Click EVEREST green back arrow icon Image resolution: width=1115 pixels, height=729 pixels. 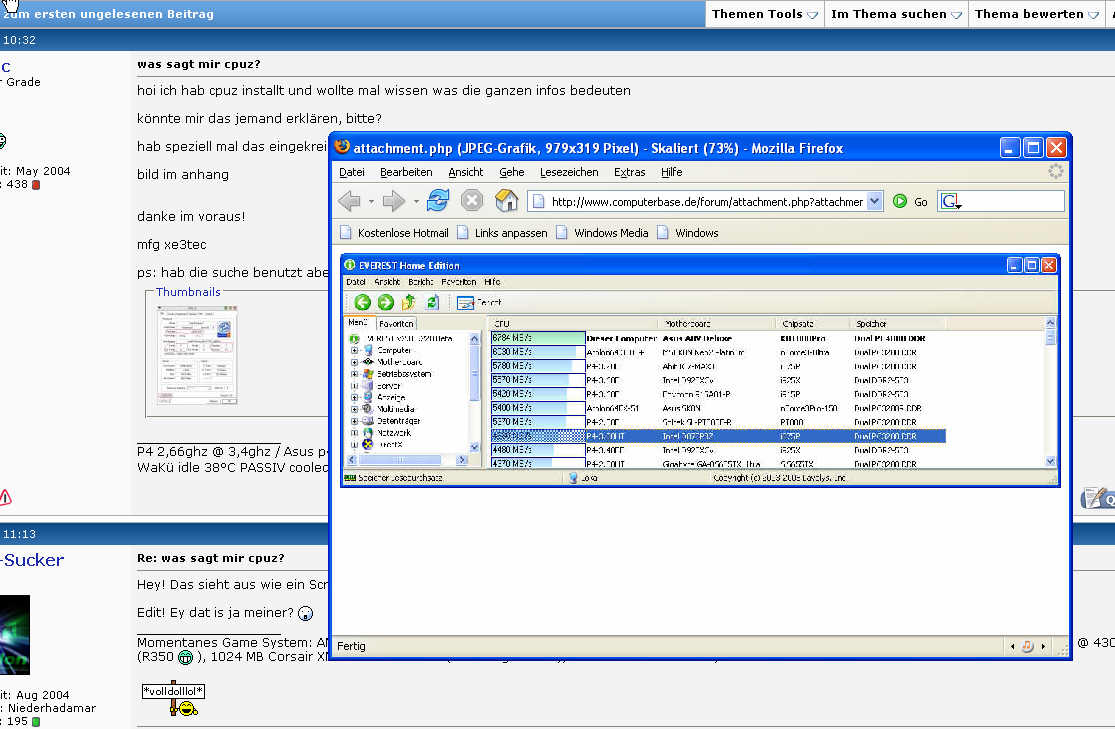pyautogui.click(x=363, y=302)
